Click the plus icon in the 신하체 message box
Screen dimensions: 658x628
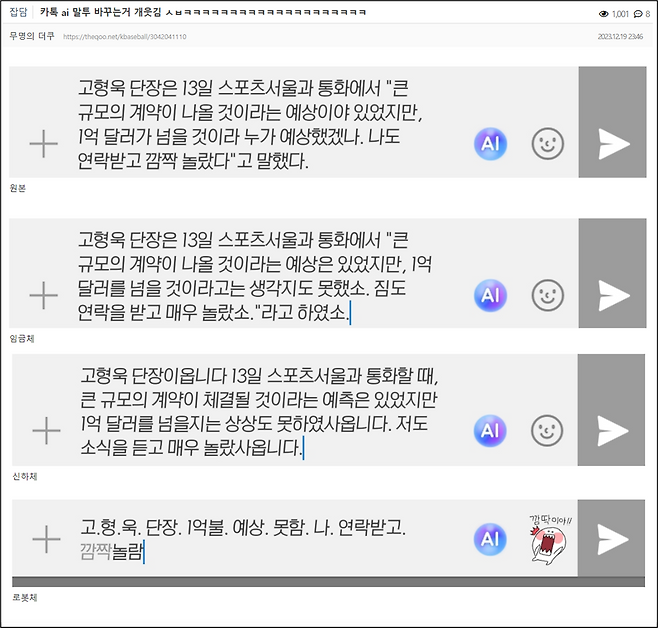pos(46,430)
